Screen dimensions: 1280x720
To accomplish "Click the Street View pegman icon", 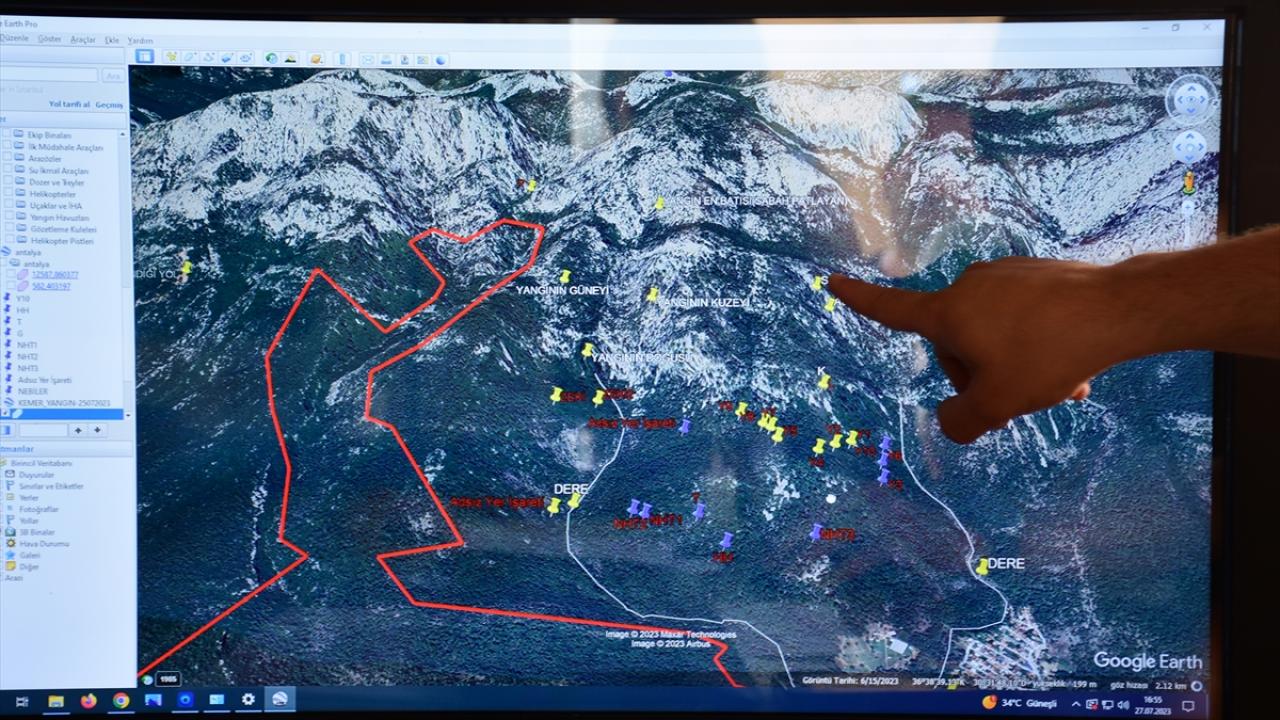I will click(1188, 184).
